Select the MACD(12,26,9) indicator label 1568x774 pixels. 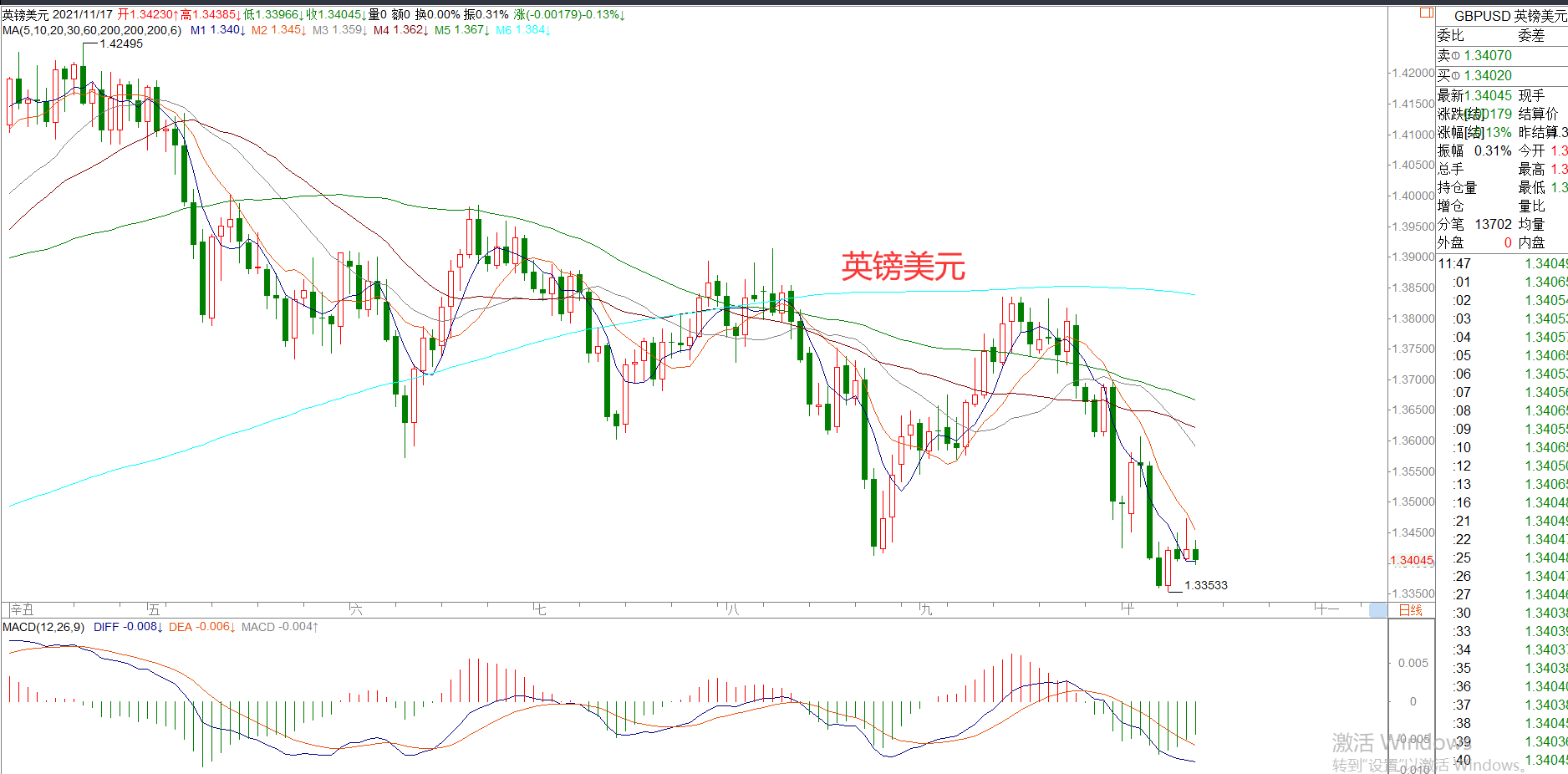click(43, 627)
